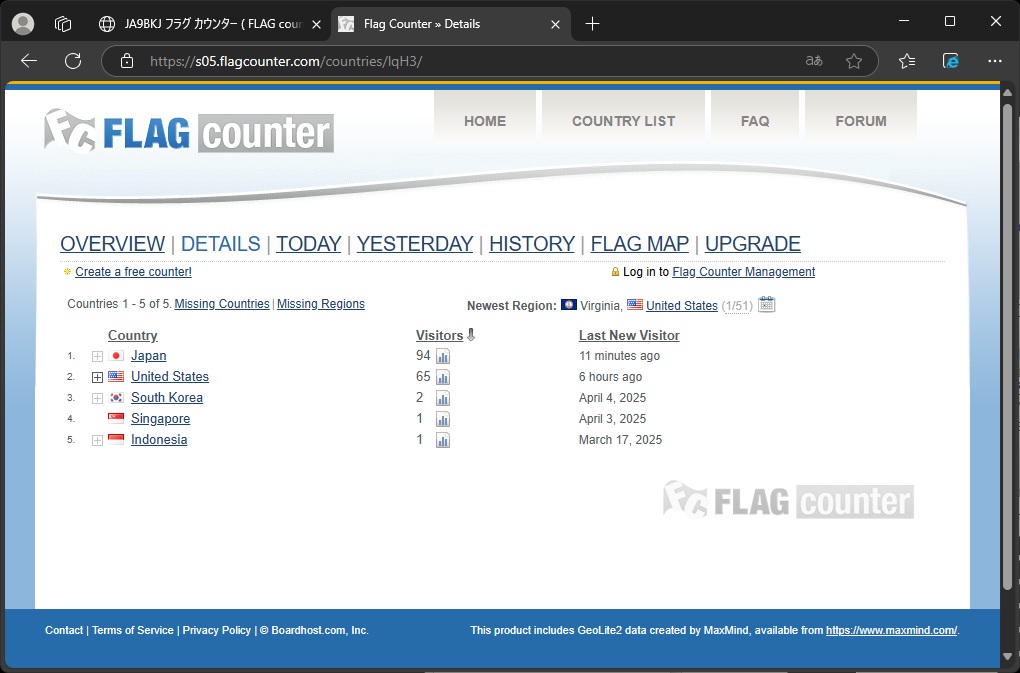Open the Japan country link

pyautogui.click(x=148, y=356)
